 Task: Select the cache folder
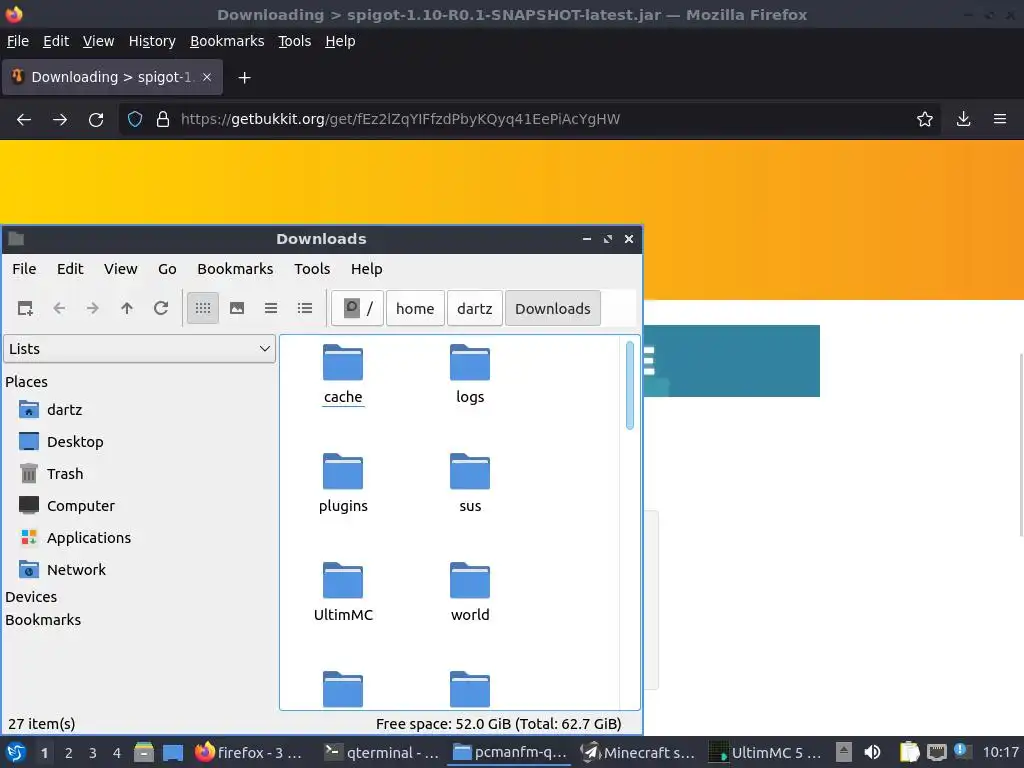pos(343,375)
